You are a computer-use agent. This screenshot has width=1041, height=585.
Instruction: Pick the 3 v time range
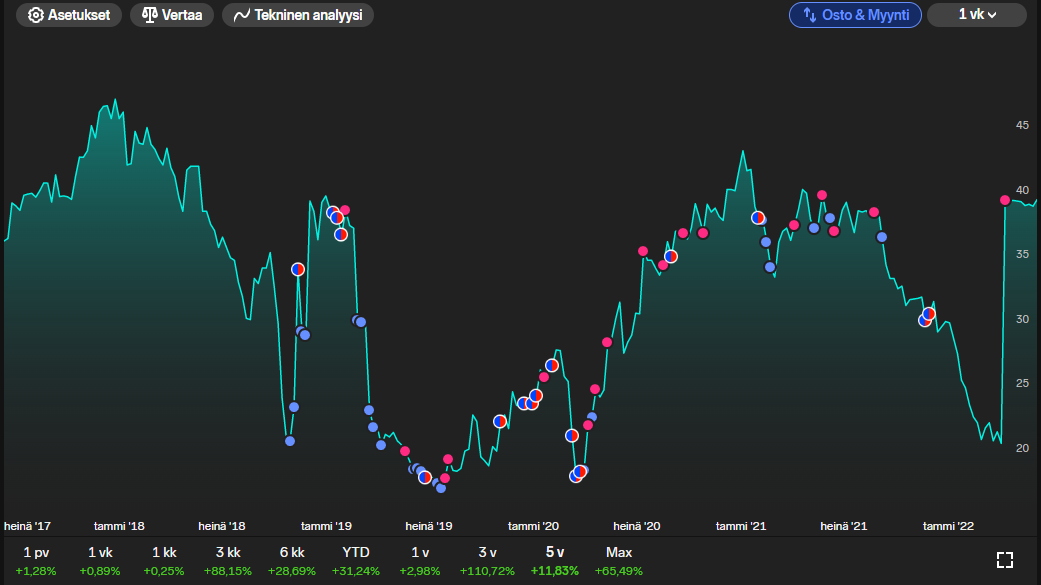(x=487, y=561)
